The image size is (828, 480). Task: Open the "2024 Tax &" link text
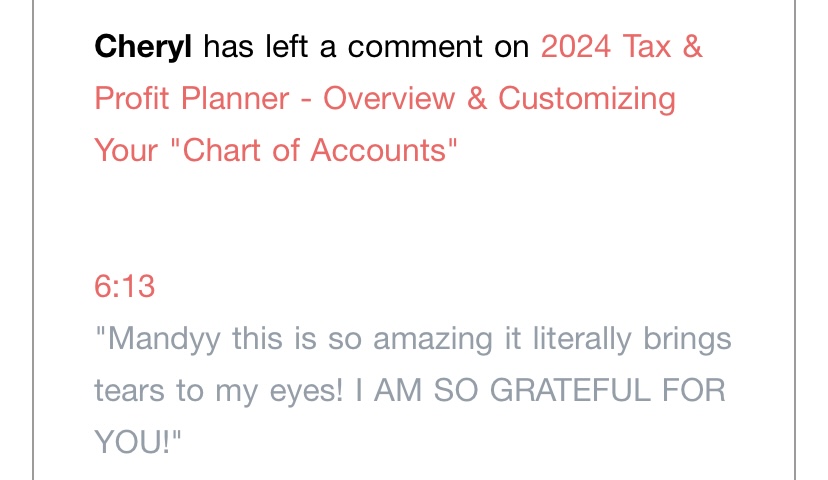[621, 47]
